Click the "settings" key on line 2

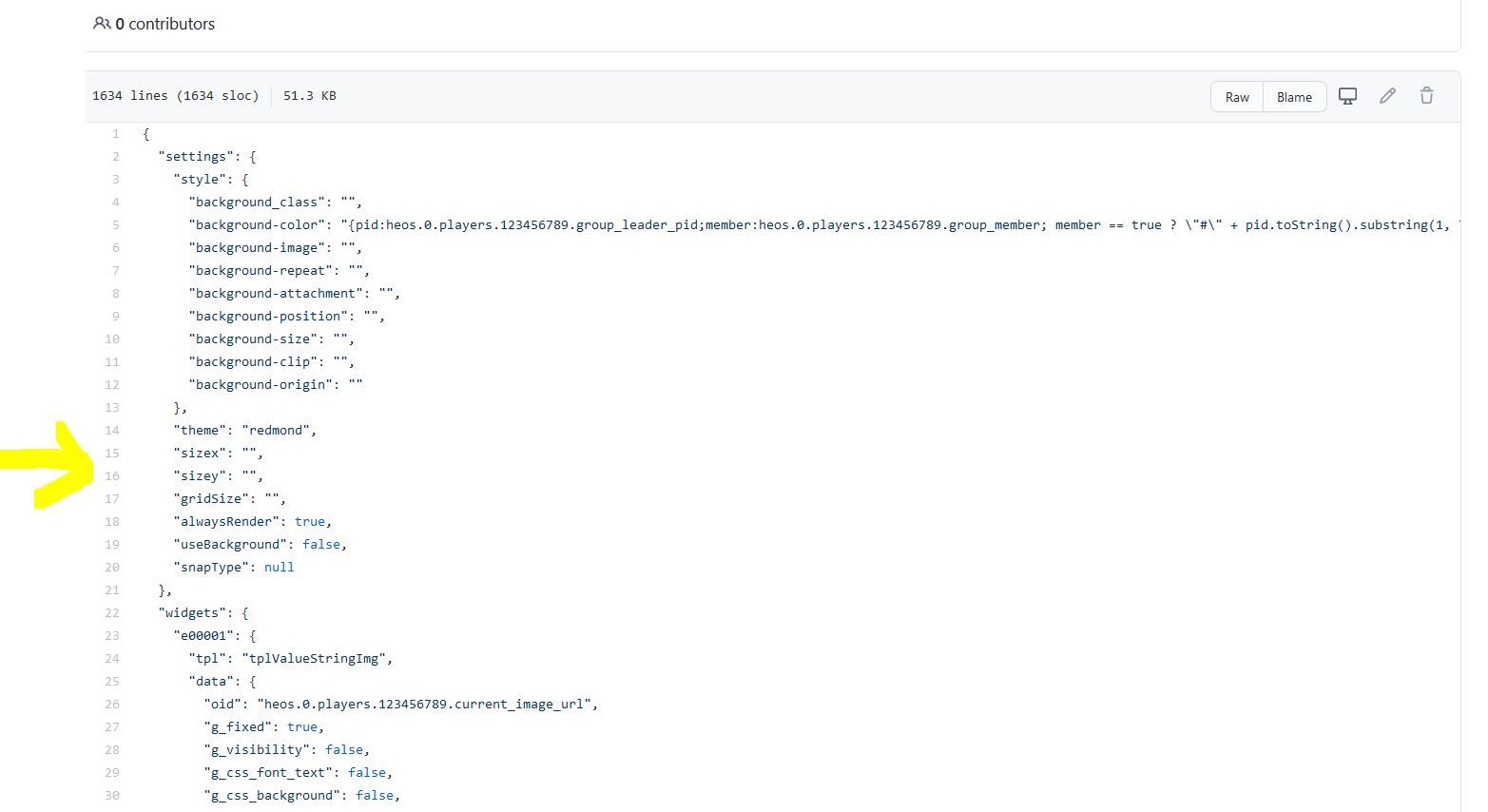pyautogui.click(x=196, y=157)
